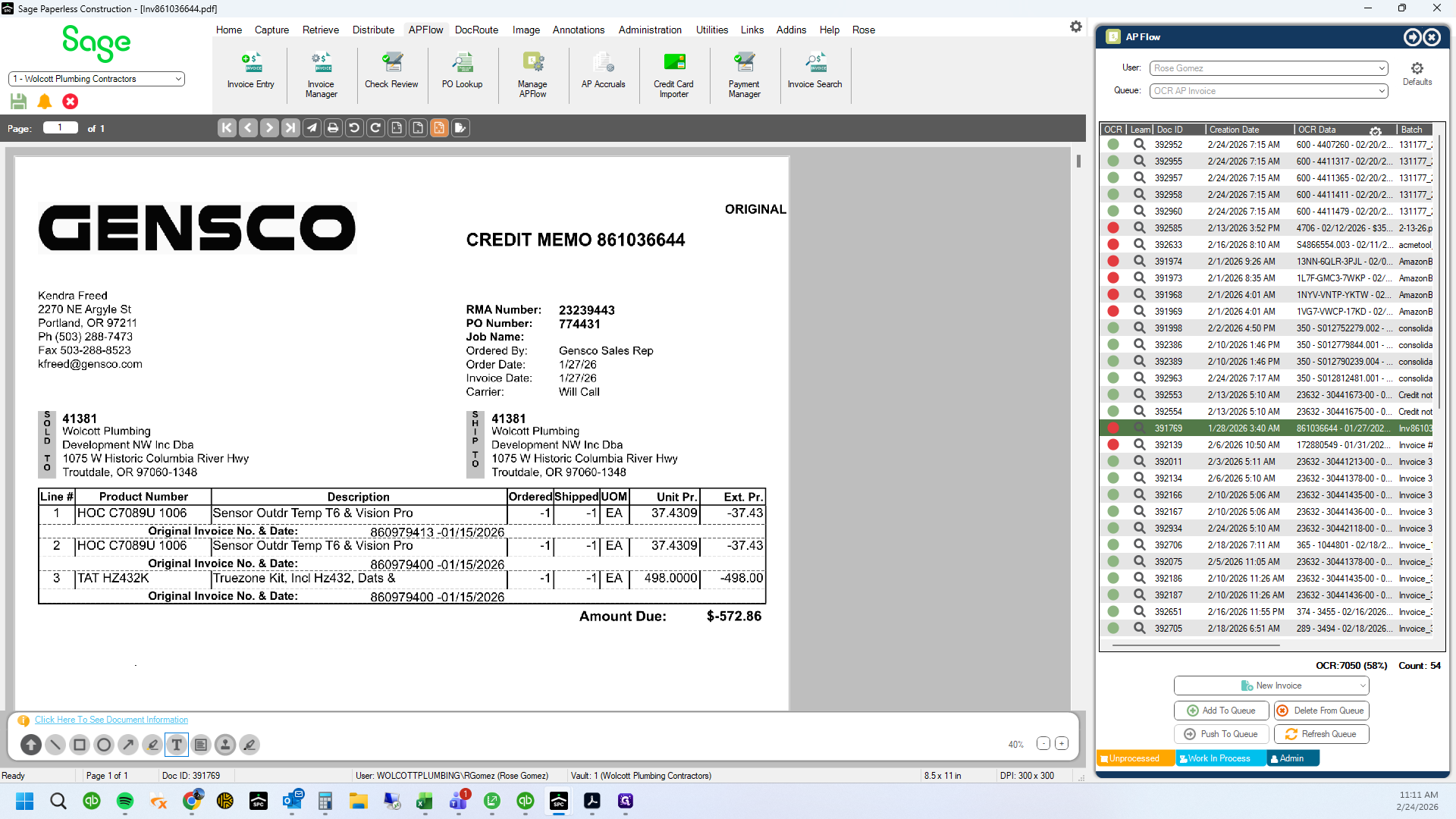The height and width of the screenshot is (819, 1456).
Task: Switch to the Work In Process tab
Action: point(1219,758)
